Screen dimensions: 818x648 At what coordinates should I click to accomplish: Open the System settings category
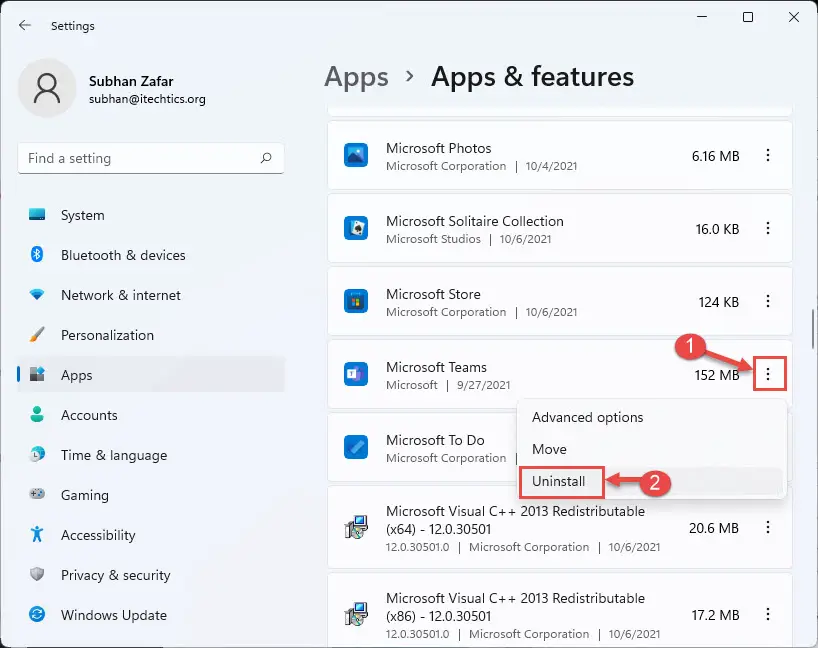point(151,215)
